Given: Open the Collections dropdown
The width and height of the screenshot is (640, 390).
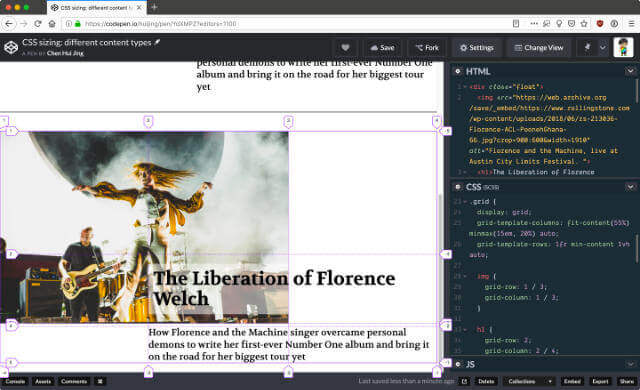Looking at the screenshot, I should click(529, 381).
